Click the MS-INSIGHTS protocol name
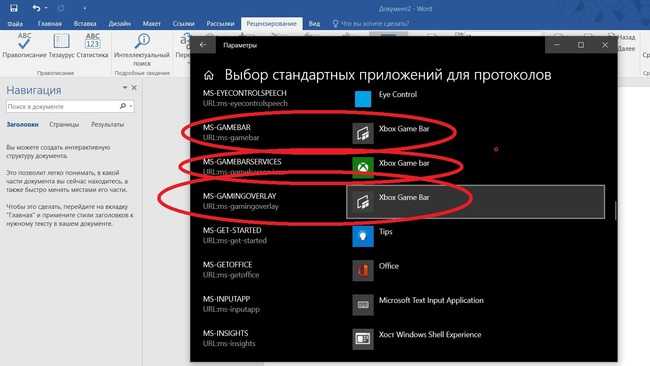Screen dimensions: 650x366 (226, 333)
